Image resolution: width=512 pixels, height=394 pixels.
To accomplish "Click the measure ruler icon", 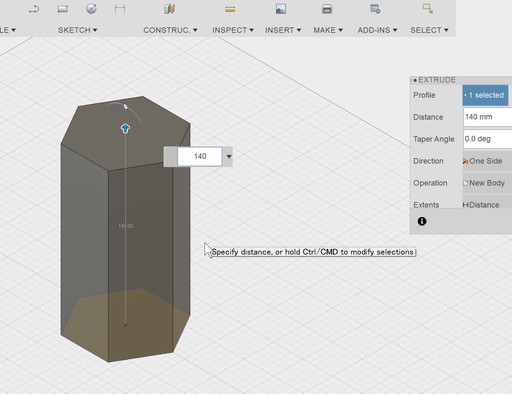I will [x=230, y=9].
